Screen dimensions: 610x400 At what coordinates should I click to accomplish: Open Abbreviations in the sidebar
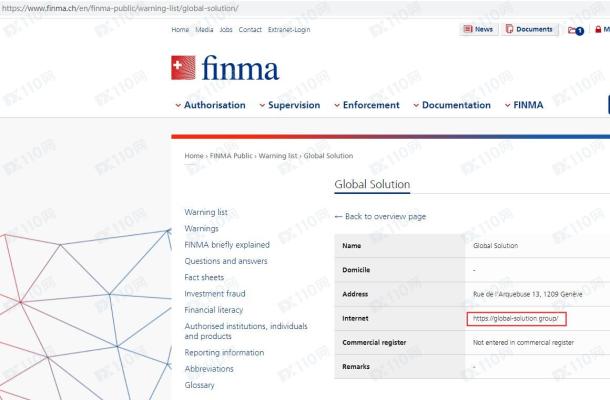click(x=209, y=369)
